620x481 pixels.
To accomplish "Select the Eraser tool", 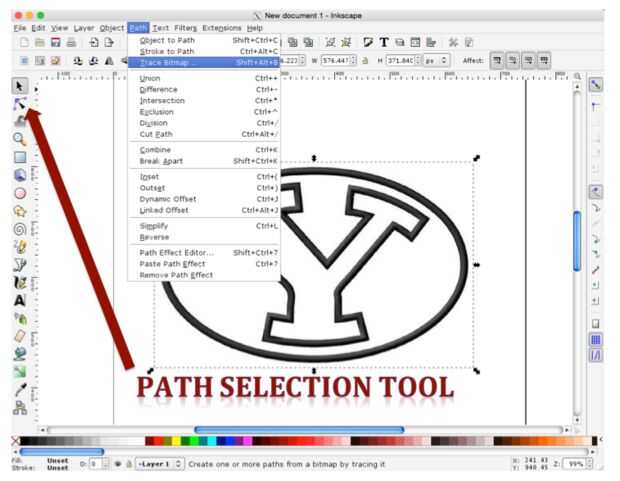I will click(x=20, y=336).
